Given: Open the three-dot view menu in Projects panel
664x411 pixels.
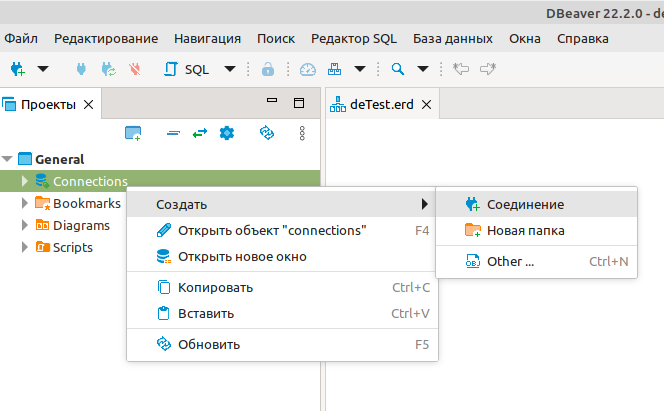Looking at the screenshot, I should (x=302, y=132).
